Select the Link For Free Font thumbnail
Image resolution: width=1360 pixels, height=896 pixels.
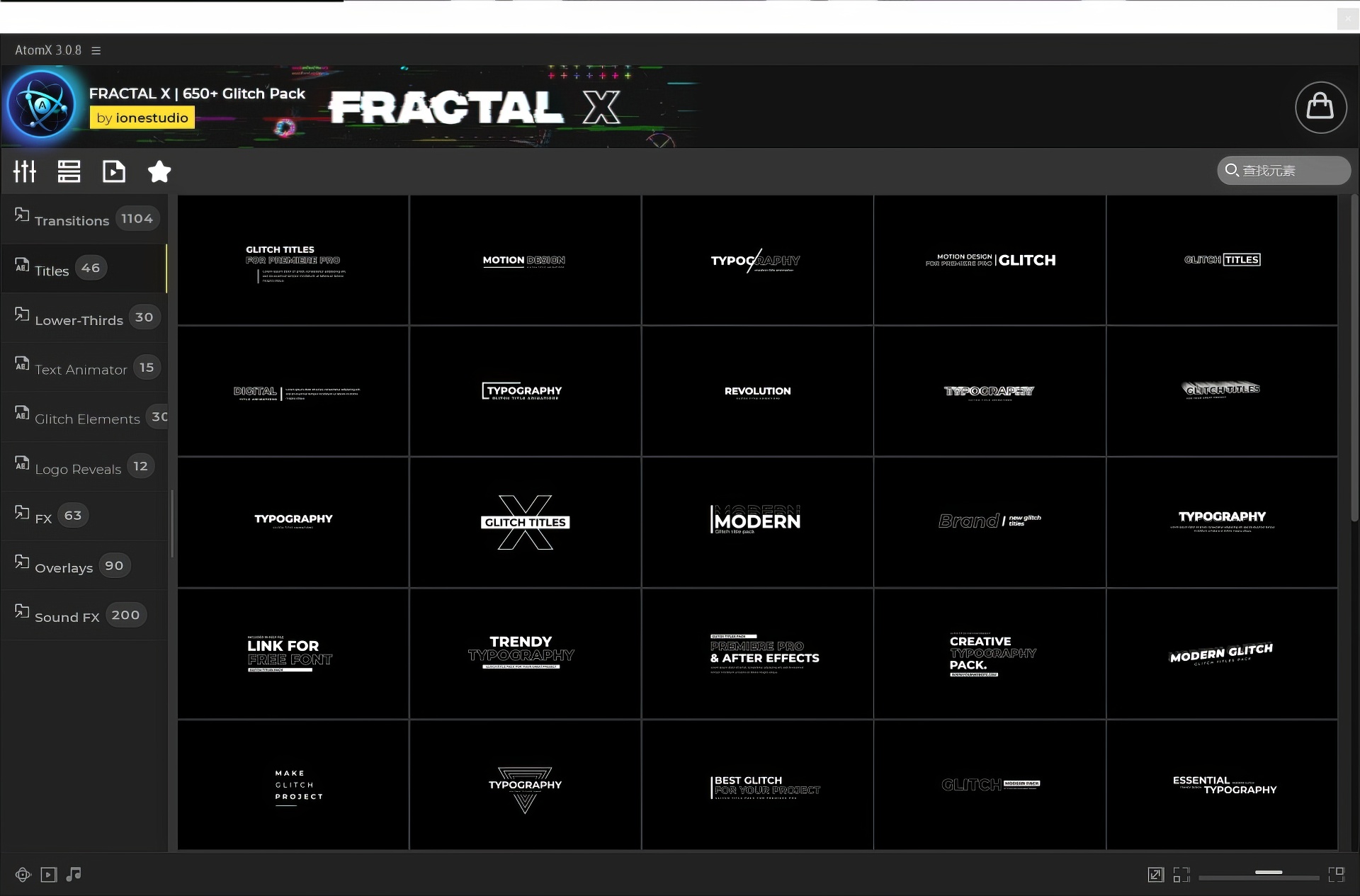coord(293,654)
